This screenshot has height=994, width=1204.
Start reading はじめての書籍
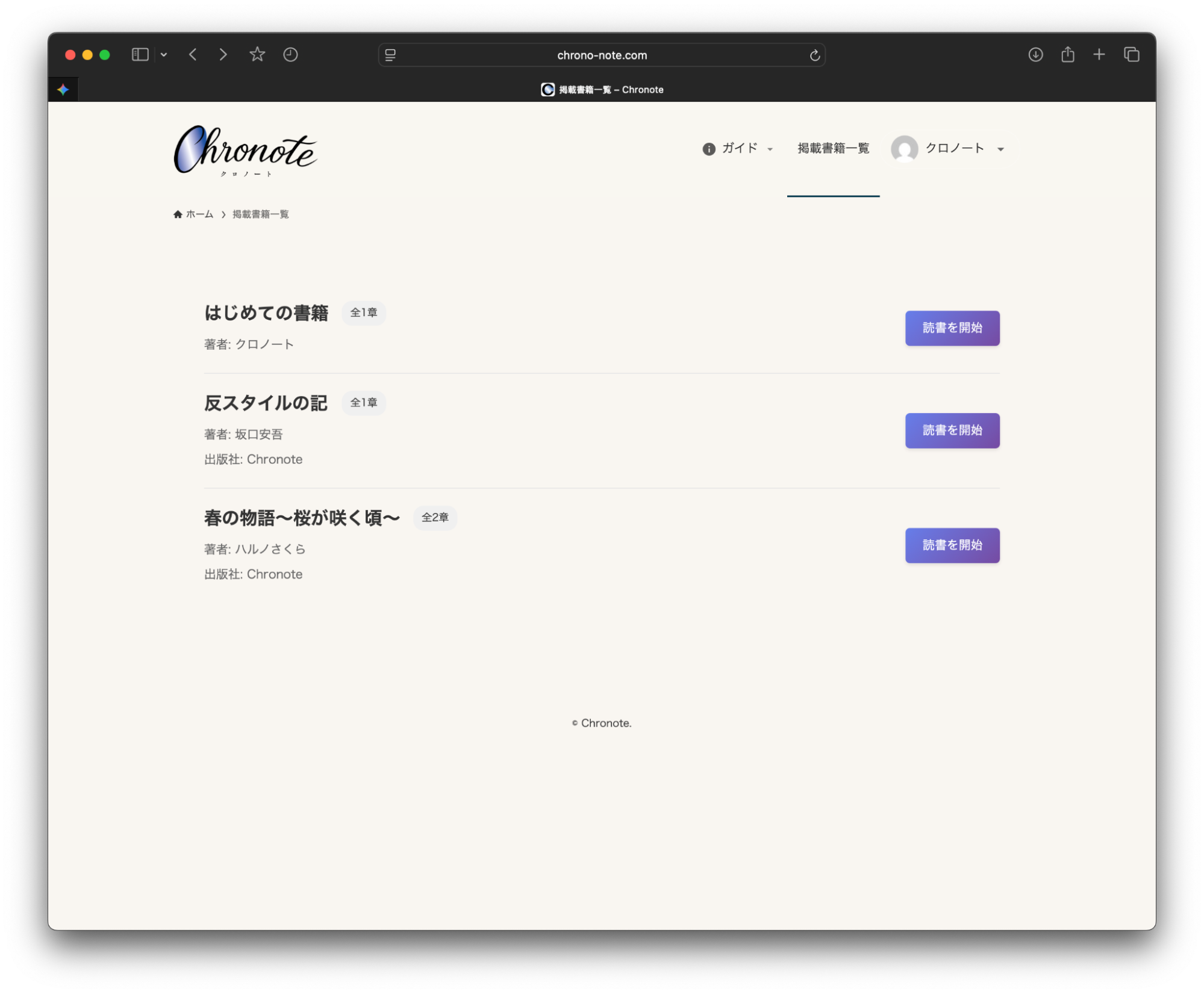pos(952,328)
